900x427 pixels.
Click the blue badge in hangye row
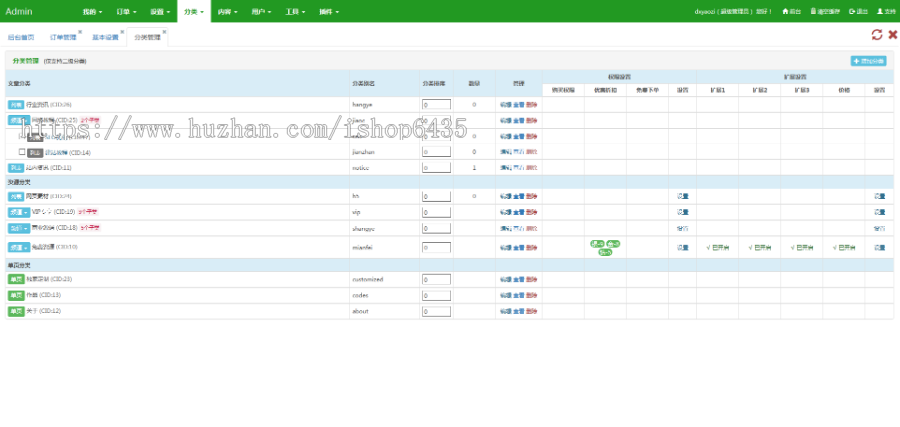16,105
